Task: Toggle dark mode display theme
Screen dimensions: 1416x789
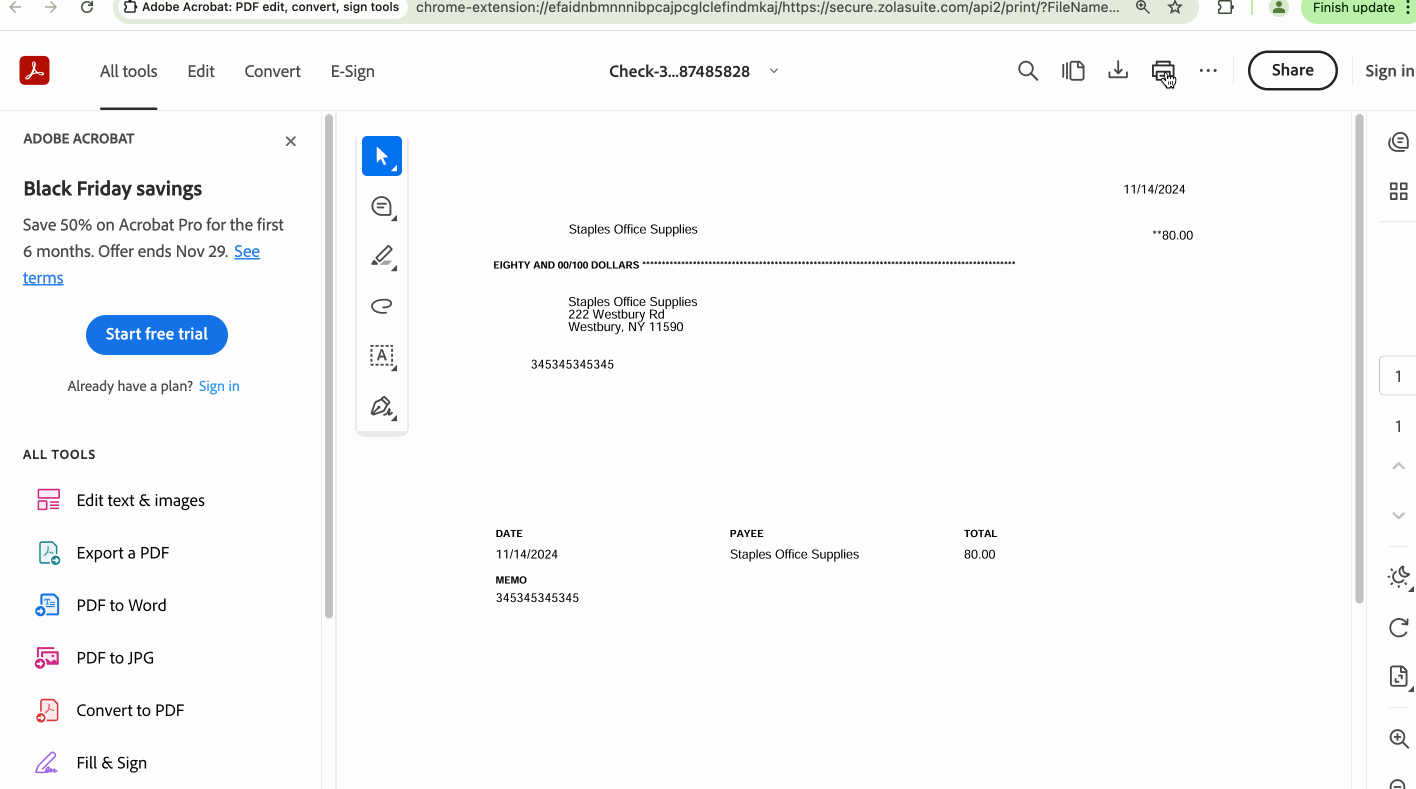Action: tap(1399, 577)
